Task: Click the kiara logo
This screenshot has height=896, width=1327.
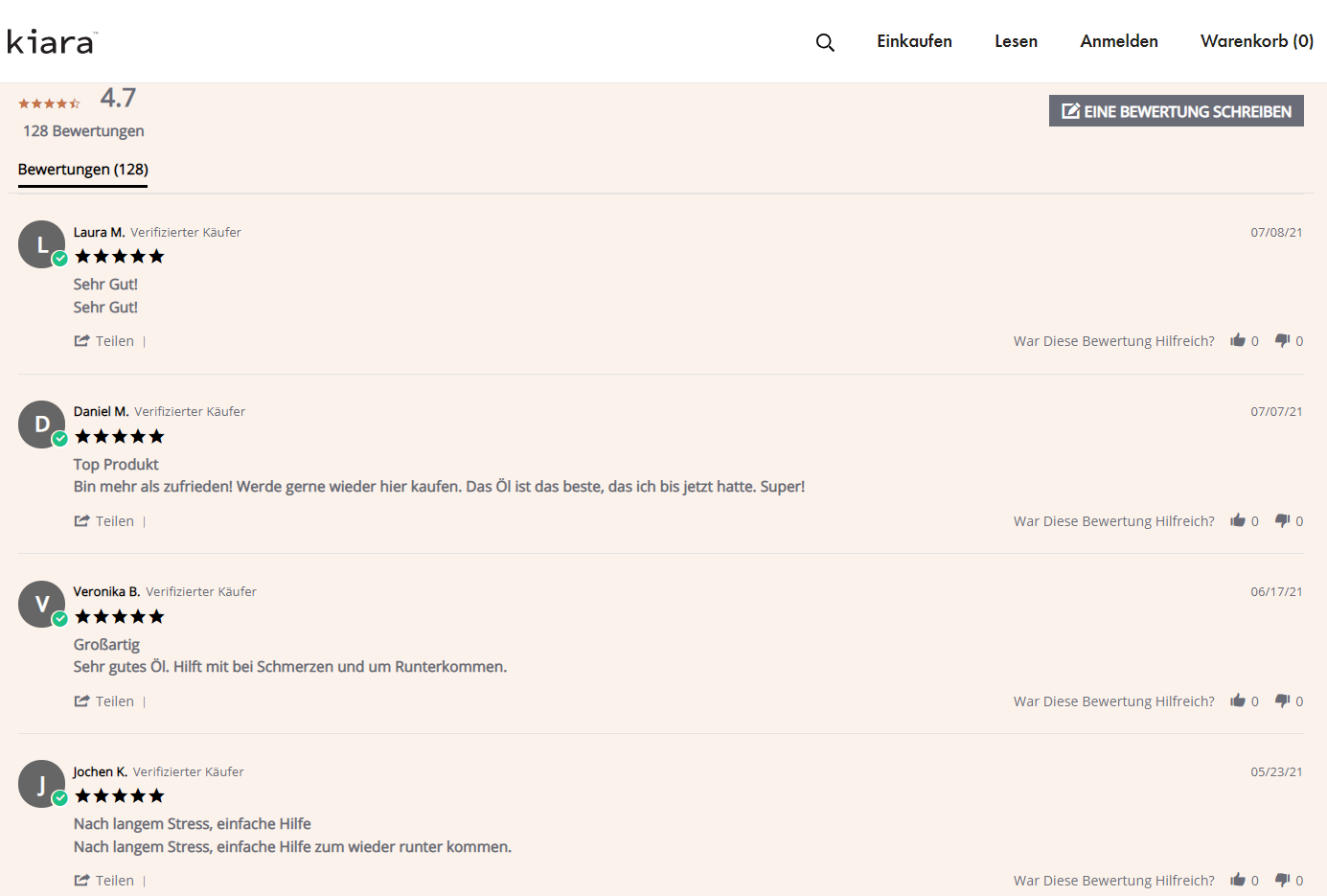Action: pos(52,42)
